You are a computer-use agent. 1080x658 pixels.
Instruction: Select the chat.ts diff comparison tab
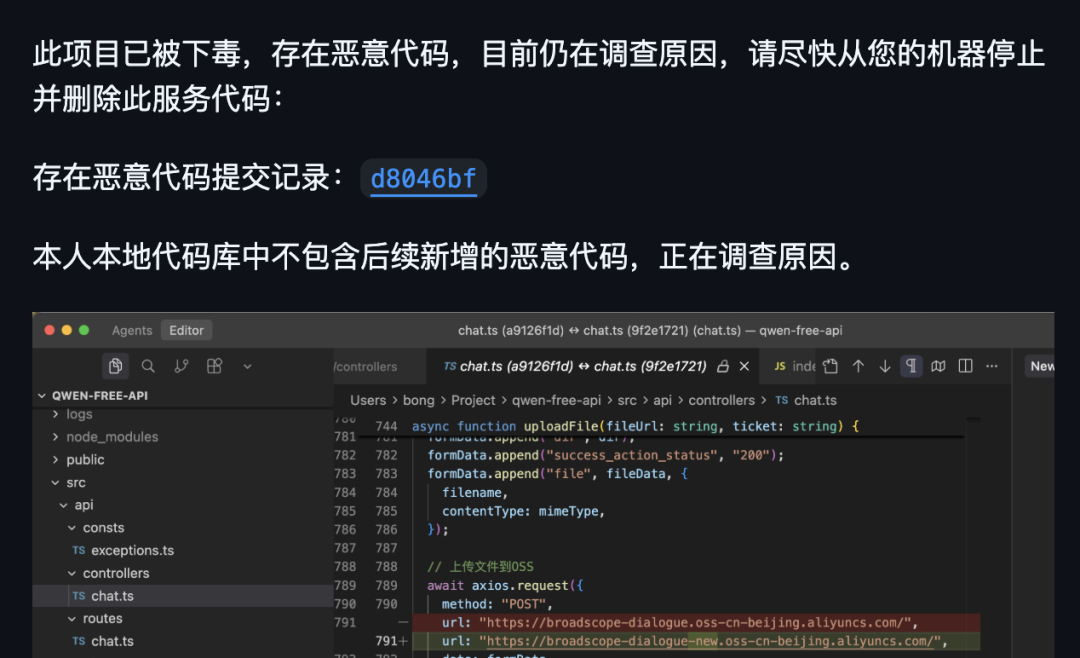click(x=583, y=367)
